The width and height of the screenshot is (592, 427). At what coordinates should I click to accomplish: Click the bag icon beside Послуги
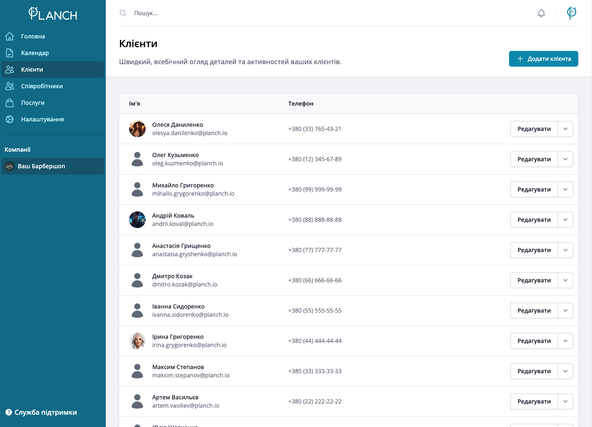[x=9, y=103]
